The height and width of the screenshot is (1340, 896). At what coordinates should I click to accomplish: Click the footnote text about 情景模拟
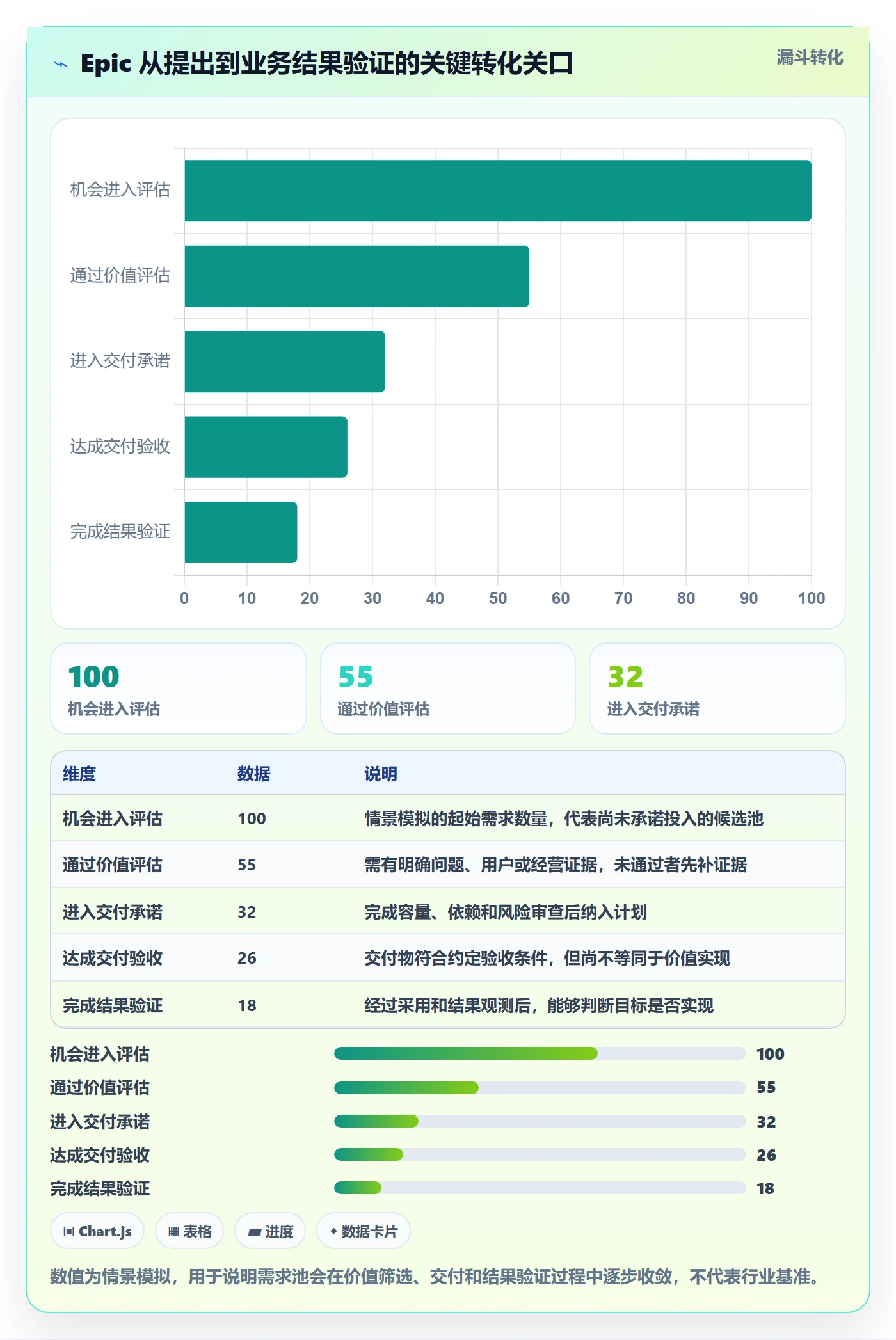[435, 1277]
